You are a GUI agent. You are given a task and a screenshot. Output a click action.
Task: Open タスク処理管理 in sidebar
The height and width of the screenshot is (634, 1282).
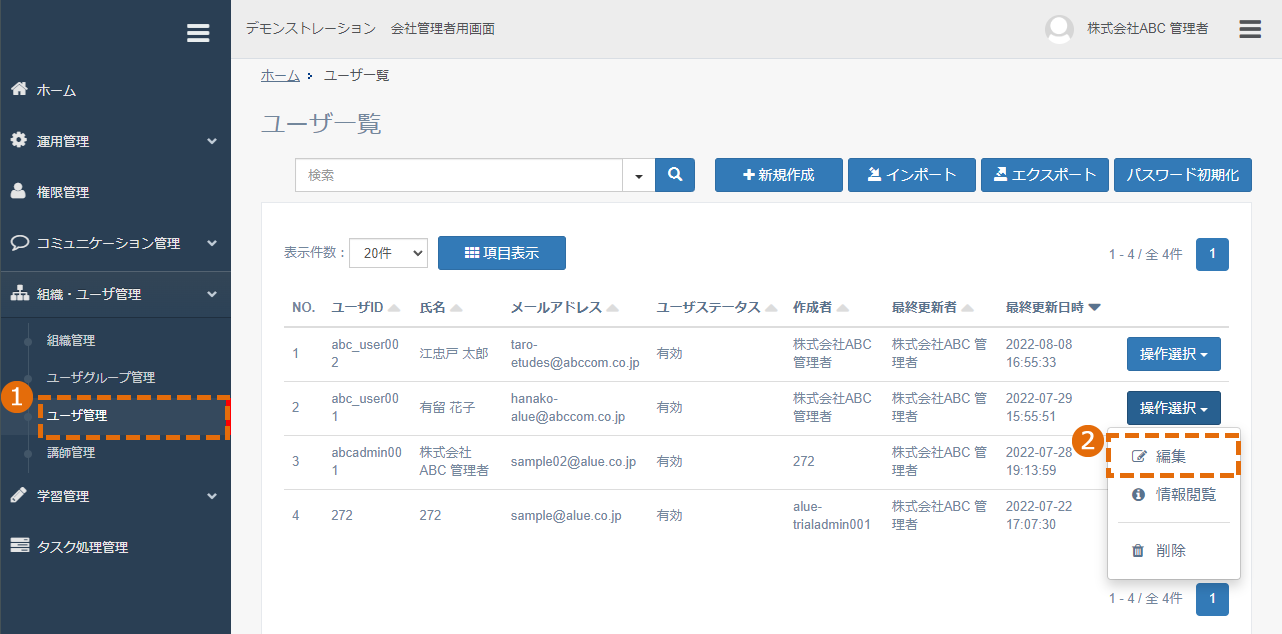coord(82,547)
